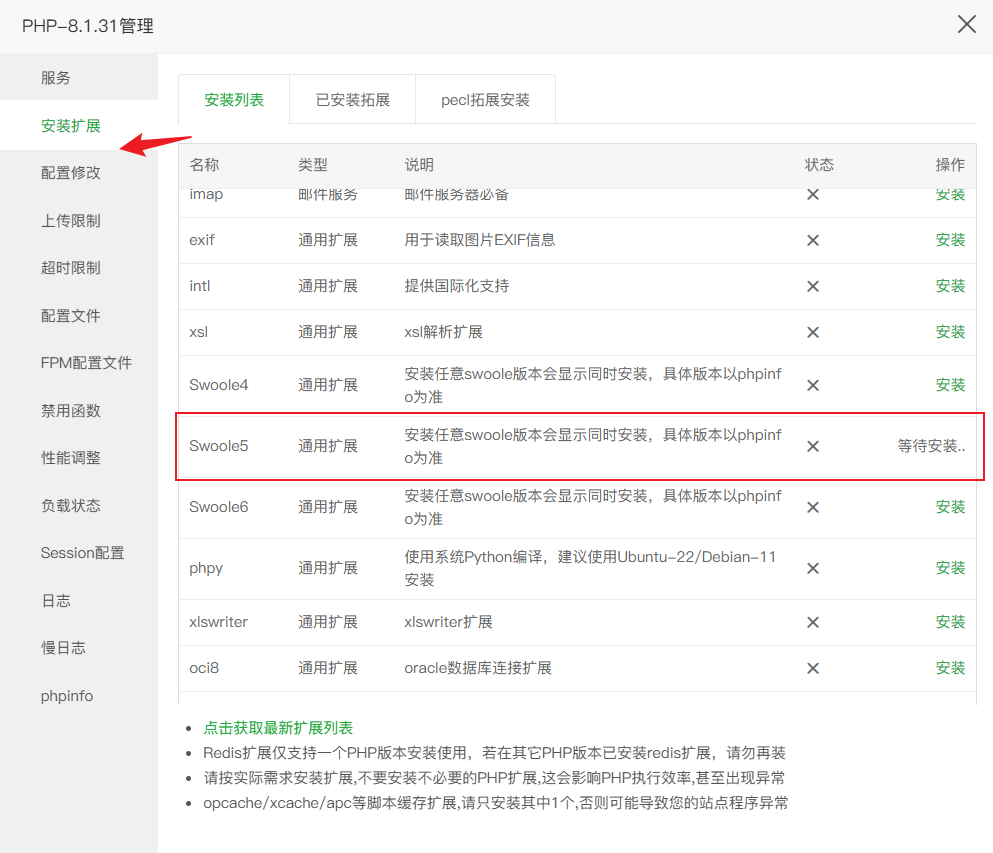Screen dimensions: 993x853
Task: Click the status cross icon beside exif
Action: (x=813, y=240)
